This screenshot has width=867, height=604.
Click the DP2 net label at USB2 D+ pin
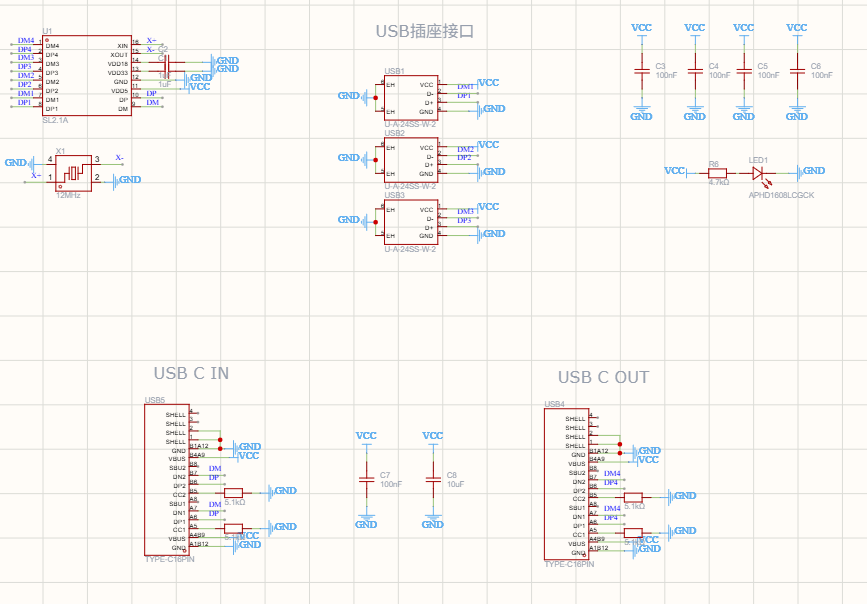(464, 158)
